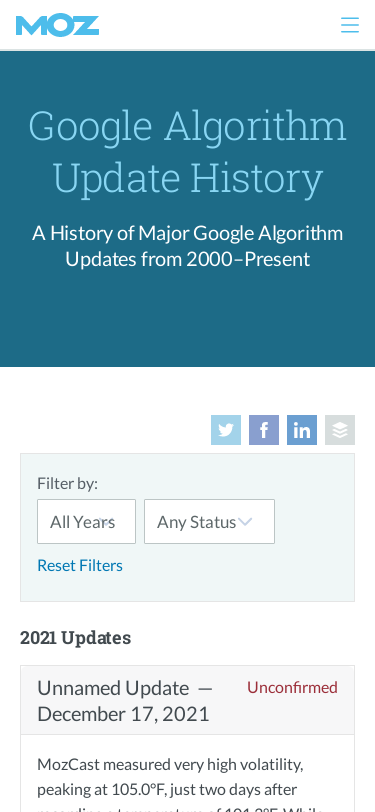The width and height of the screenshot is (375, 812).
Task: Click the Google Algorithm Update History title
Action: (188, 152)
